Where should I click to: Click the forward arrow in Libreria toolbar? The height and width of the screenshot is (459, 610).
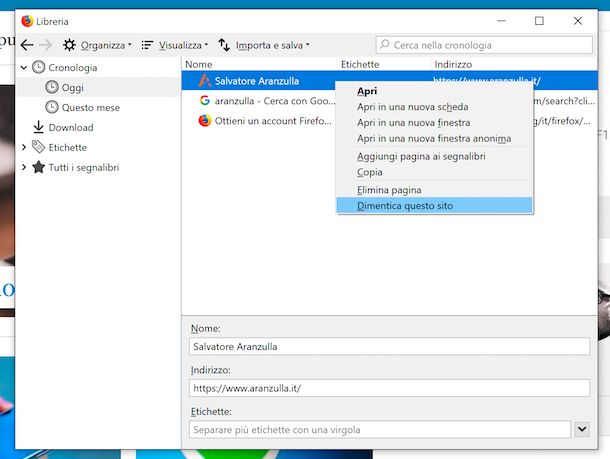pos(46,45)
